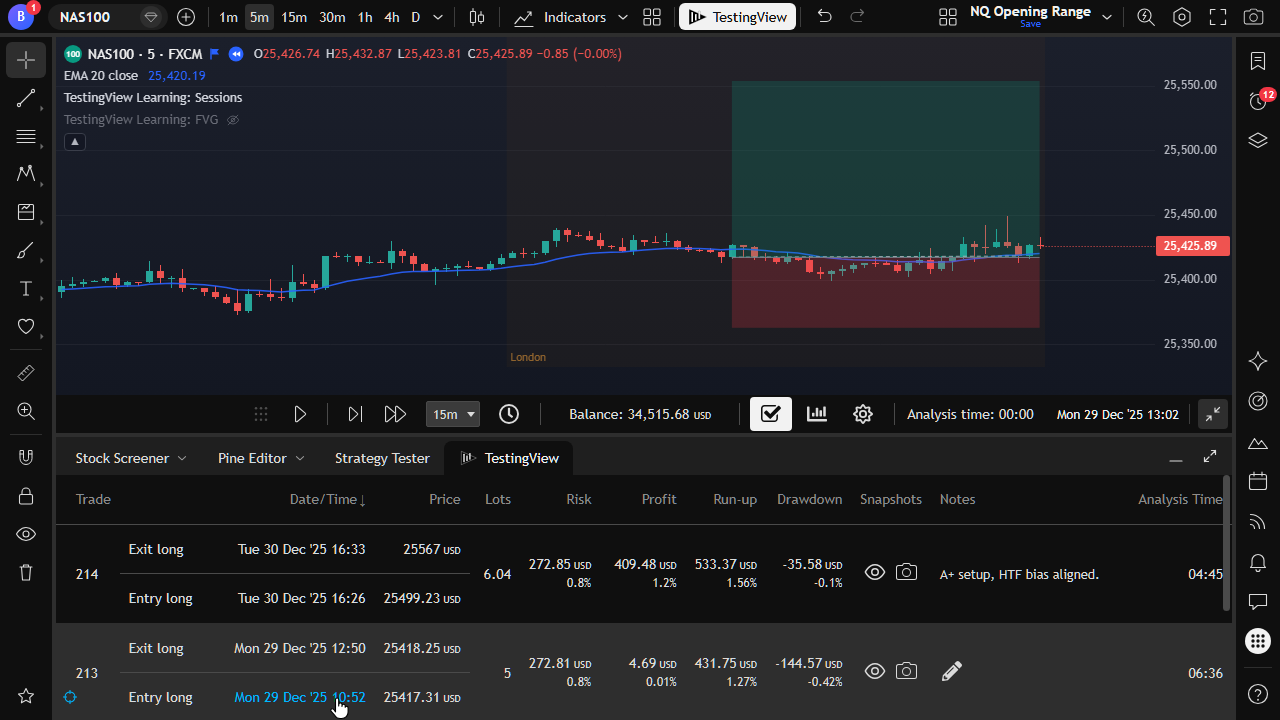Open the Object tree layers panel
Screen dimensions: 1280x720
pyautogui.click(x=1258, y=140)
